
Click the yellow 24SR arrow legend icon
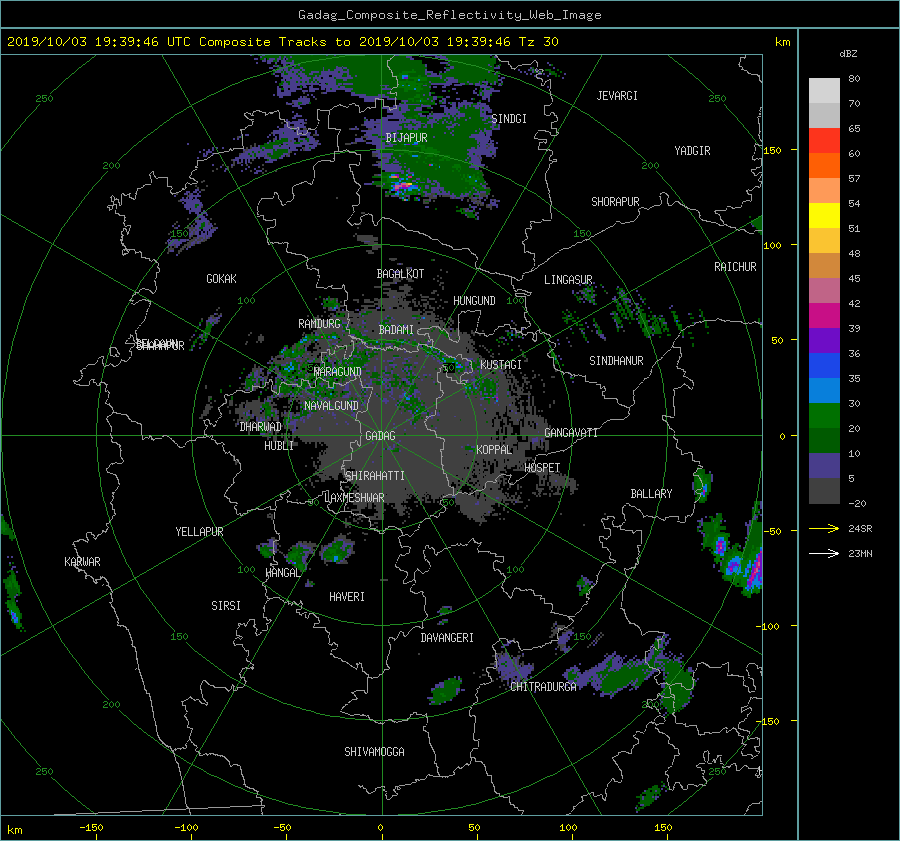(x=824, y=528)
